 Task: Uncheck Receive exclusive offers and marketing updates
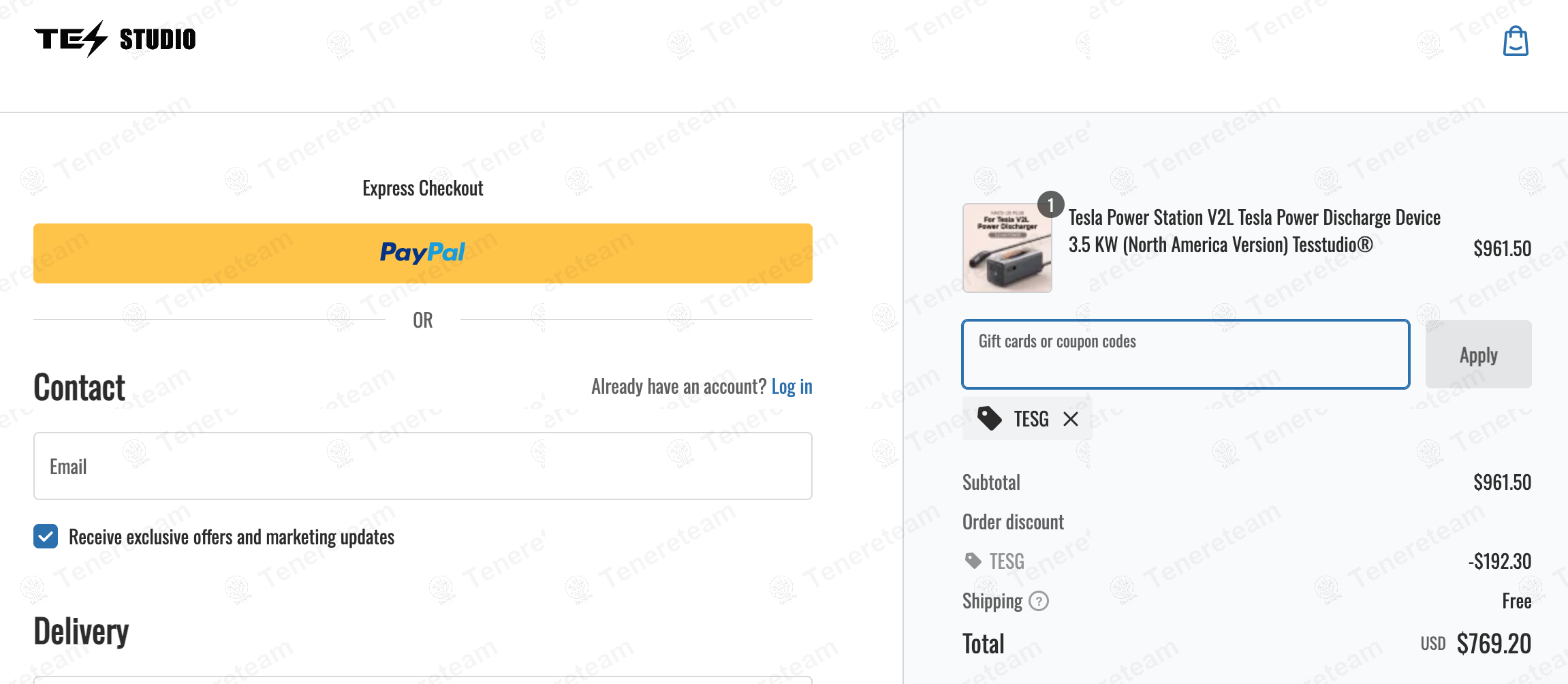pyautogui.click(x=46, y=537)
